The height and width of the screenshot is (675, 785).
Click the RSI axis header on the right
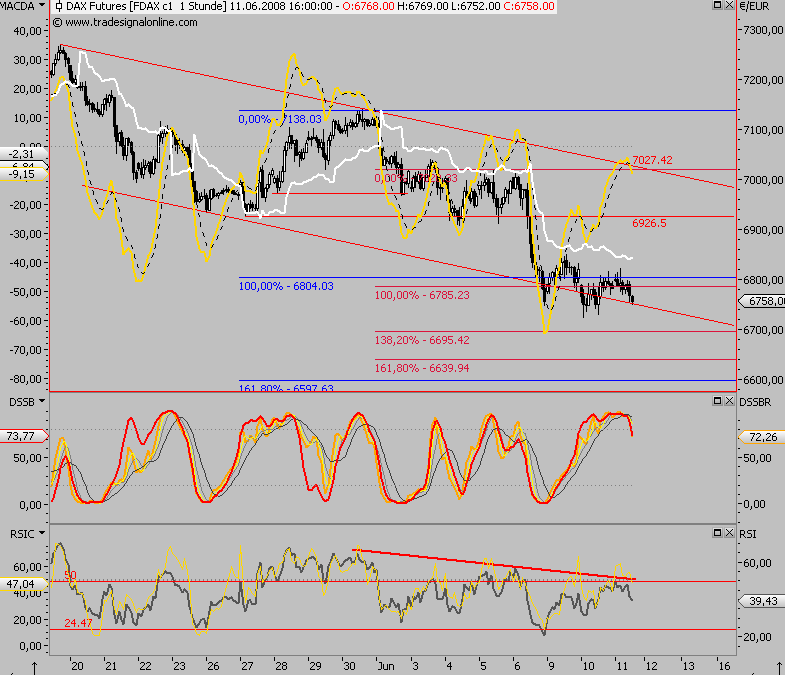point(747,534)
